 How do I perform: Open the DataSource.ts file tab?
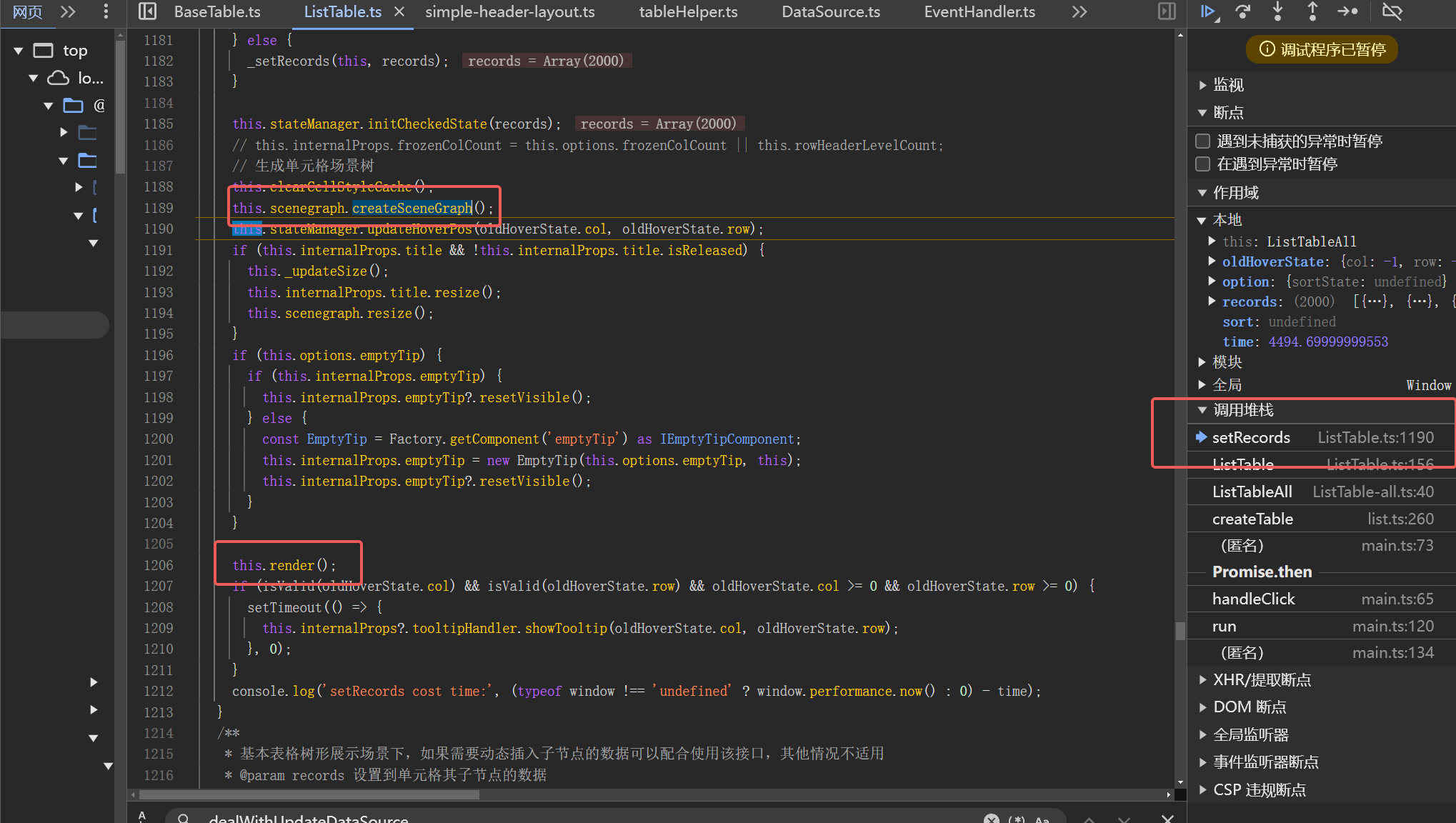(830, 11)
